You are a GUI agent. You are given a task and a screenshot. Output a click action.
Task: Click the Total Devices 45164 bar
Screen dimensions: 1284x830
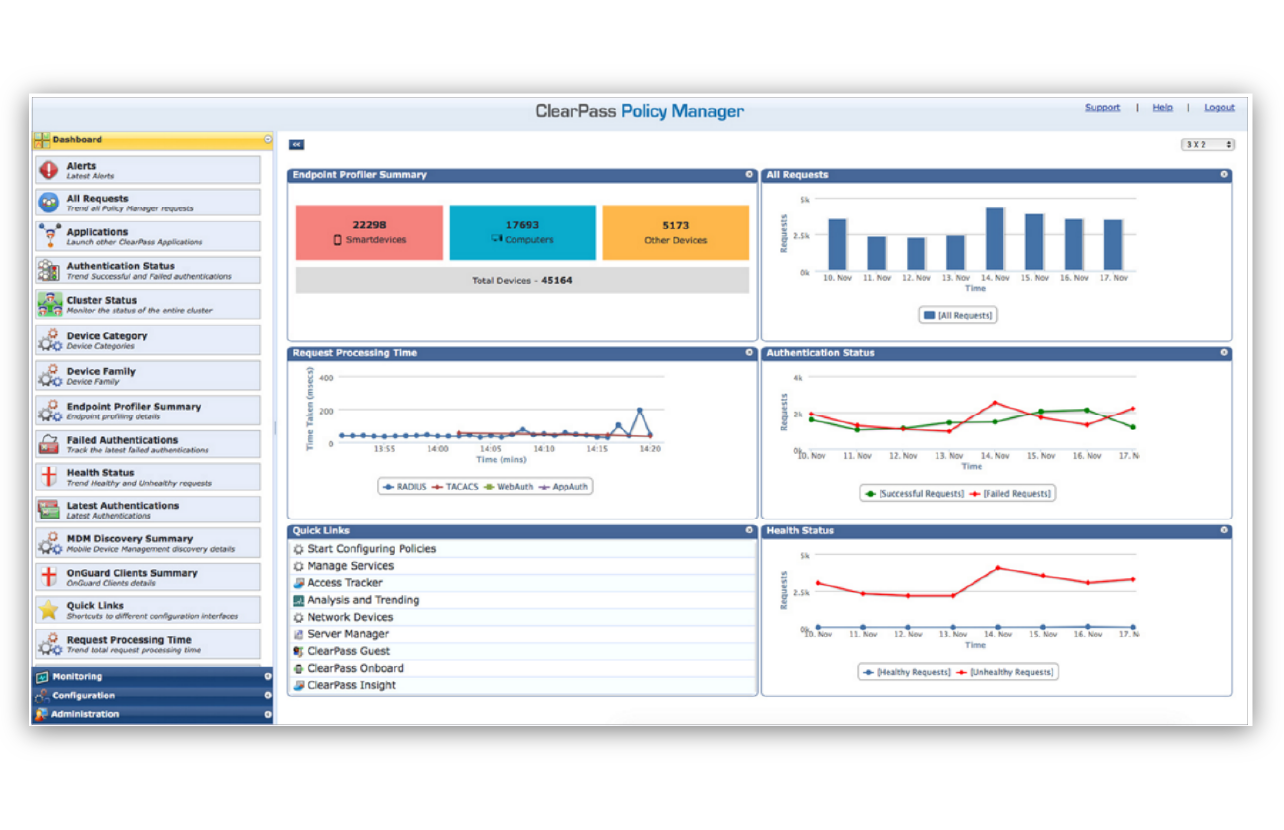[x=522, y=280]
